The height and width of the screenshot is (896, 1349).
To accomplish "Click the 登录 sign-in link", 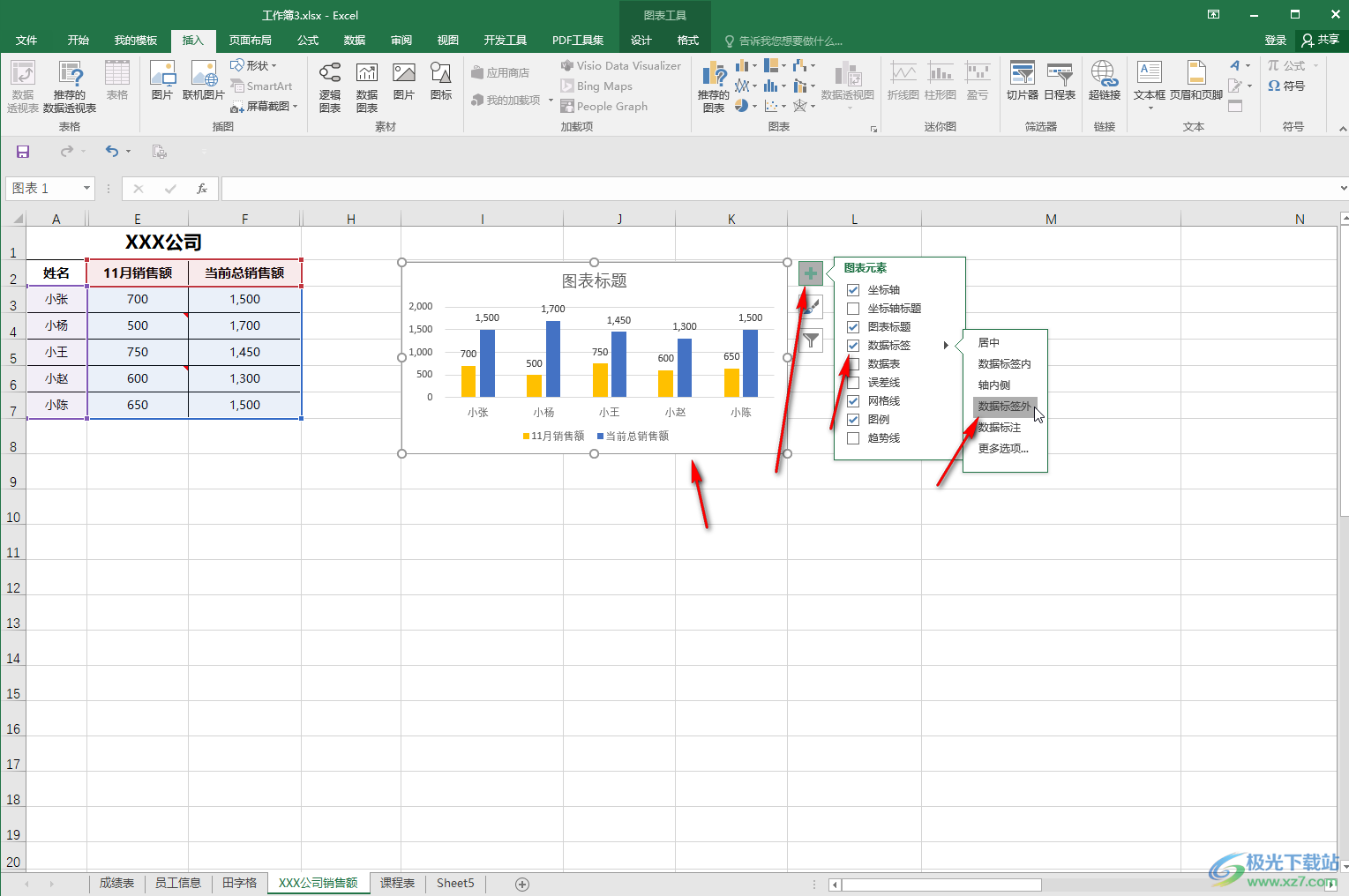I will coord(1276,40).
